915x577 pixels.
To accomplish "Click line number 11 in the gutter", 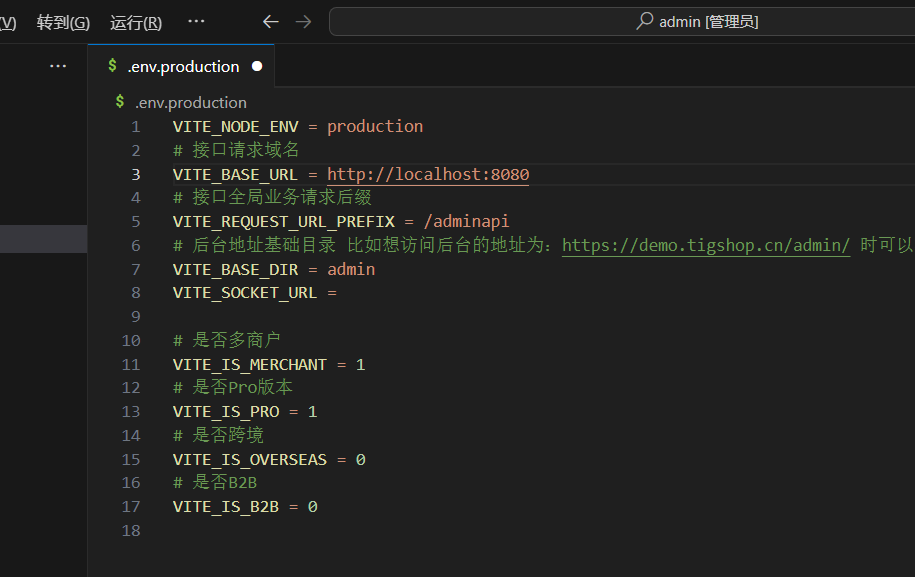I will pos(131,365).
